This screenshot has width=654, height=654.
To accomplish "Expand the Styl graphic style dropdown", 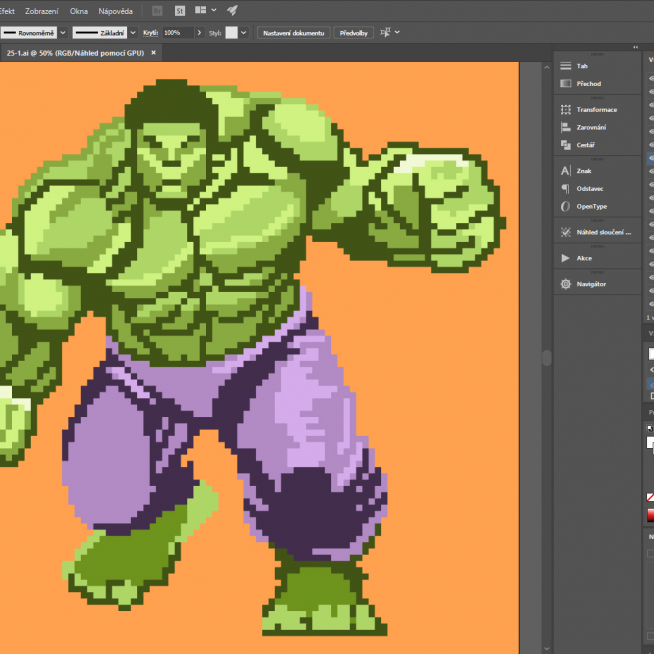I will point(243,33).
